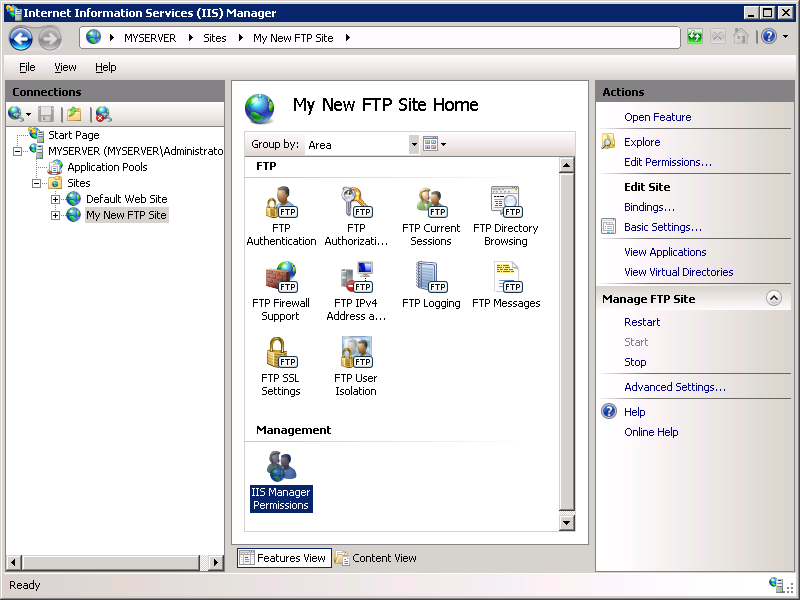Collapse the Sites tree node
Viewport: 800px width, 600px height.
tap(37, 183)
